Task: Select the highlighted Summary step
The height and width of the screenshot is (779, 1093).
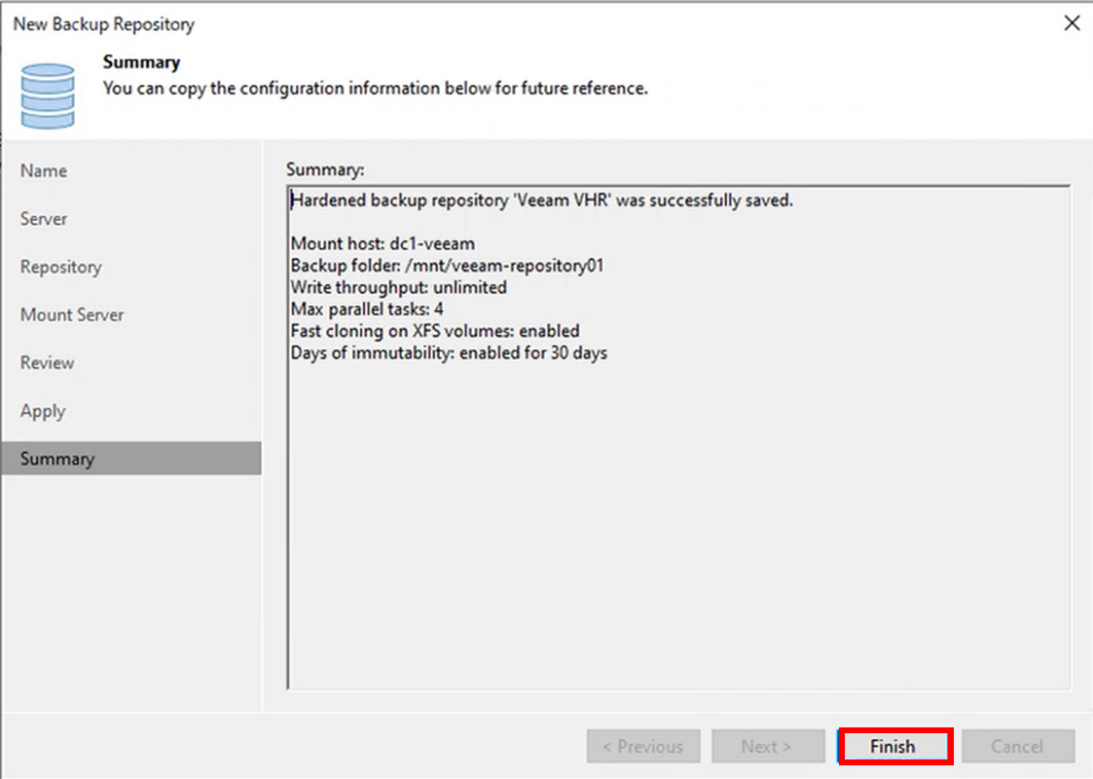Action: (x=132, y=458)
